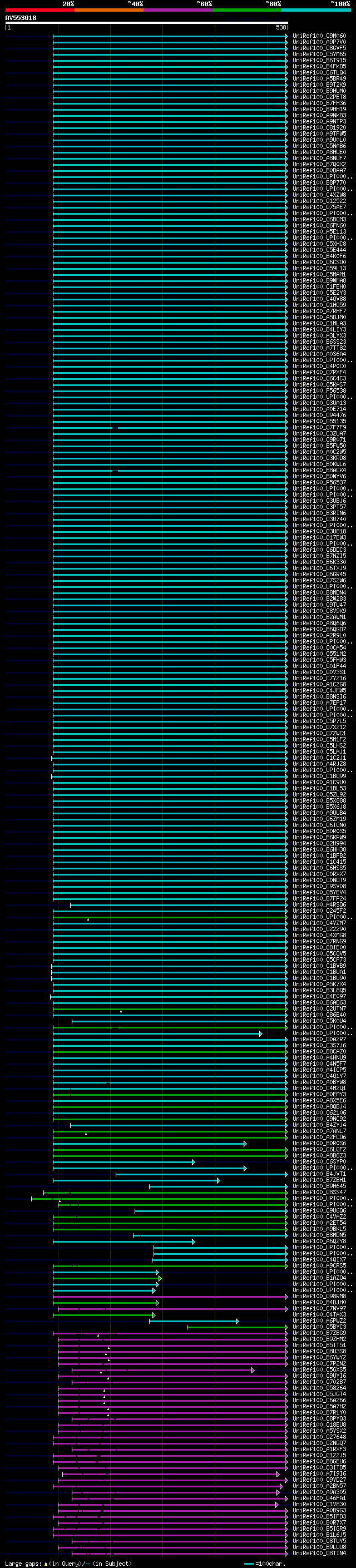Click hit label UniRef100_Q75AE7
This screenshot has height=1568, width=356.
click(319, 207)
